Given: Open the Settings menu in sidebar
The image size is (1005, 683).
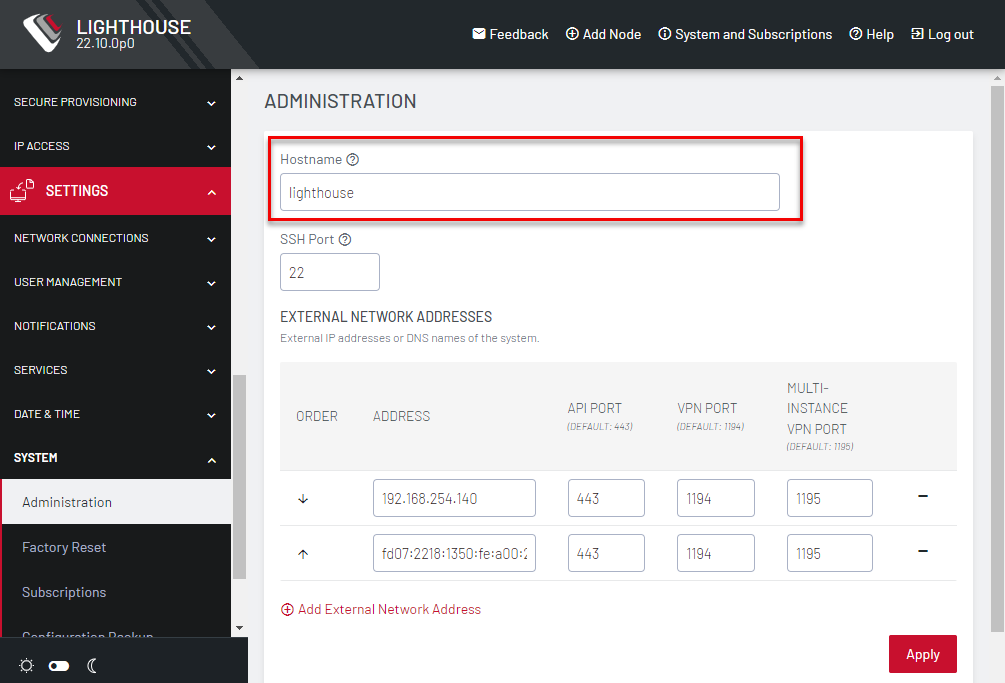Looking at the screenshot, I should coord(115,191).
